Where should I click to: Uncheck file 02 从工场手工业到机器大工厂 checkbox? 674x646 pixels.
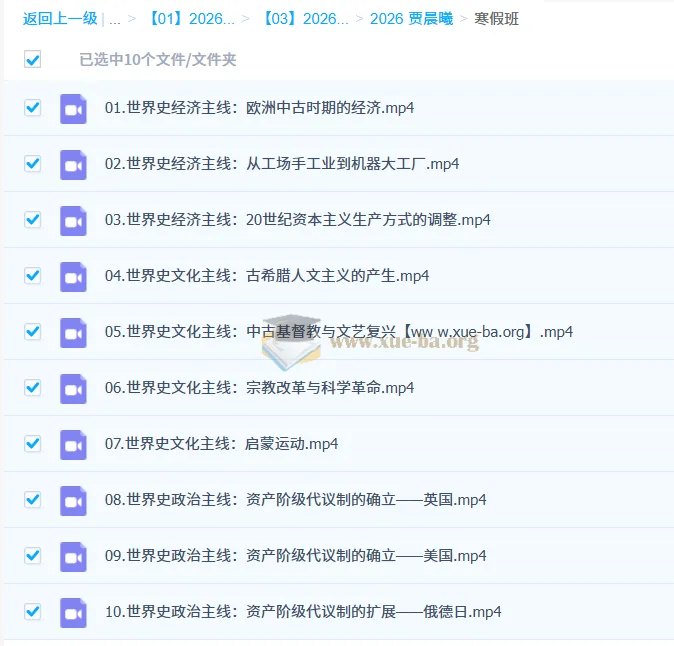pos(33,163)
